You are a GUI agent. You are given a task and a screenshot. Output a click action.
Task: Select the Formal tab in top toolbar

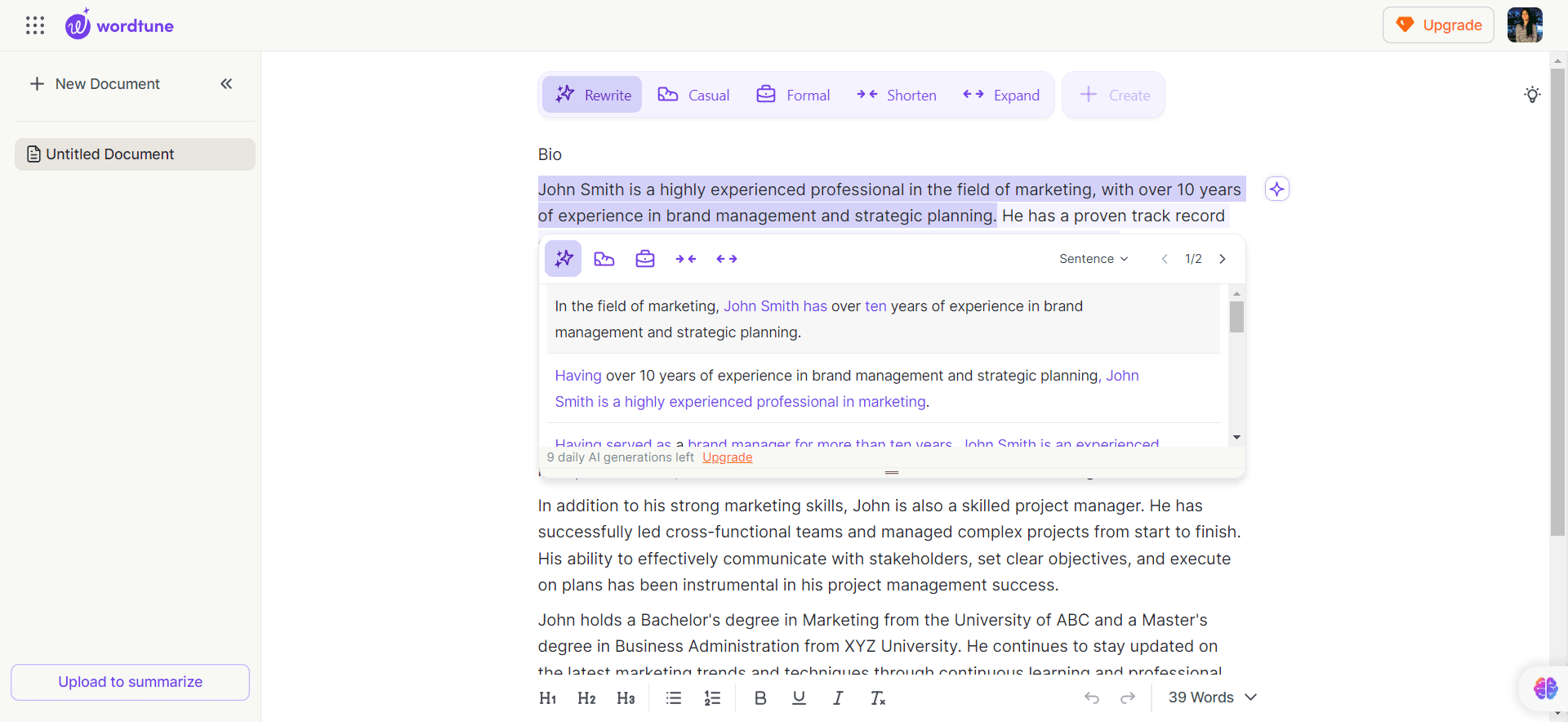pos(793,96)
